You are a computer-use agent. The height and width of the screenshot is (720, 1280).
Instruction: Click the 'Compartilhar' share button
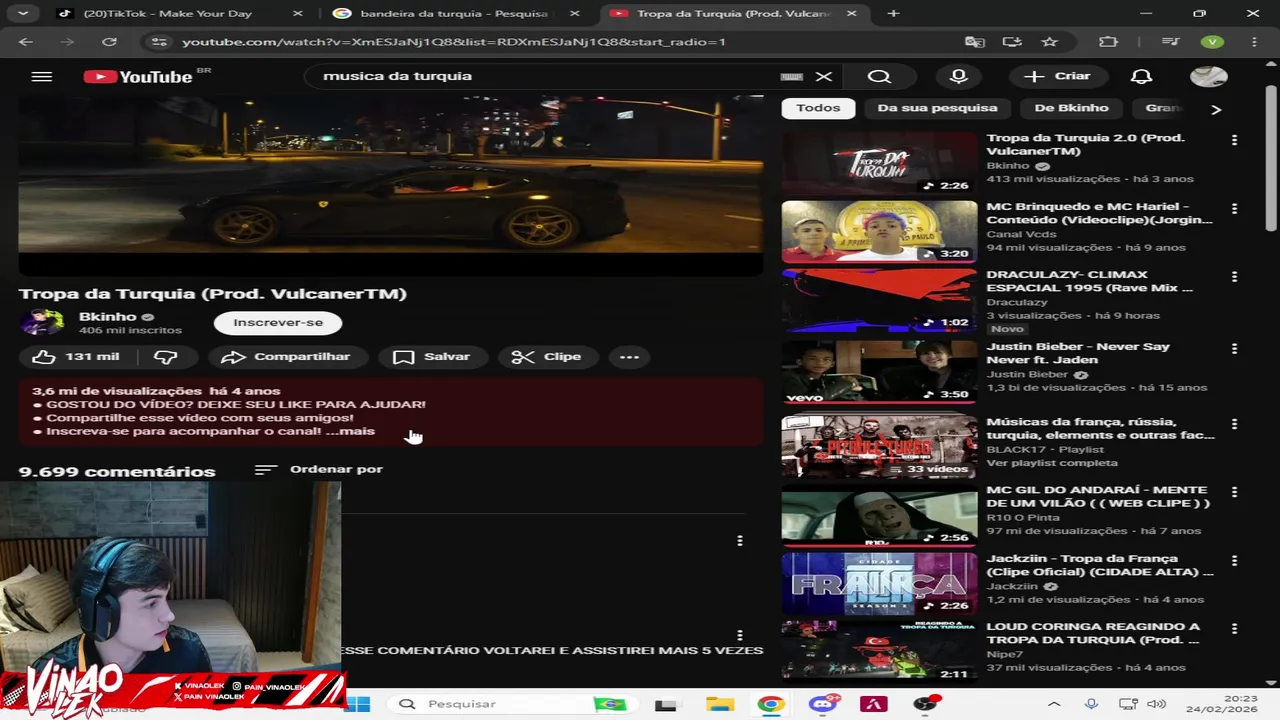coord(287,357)
